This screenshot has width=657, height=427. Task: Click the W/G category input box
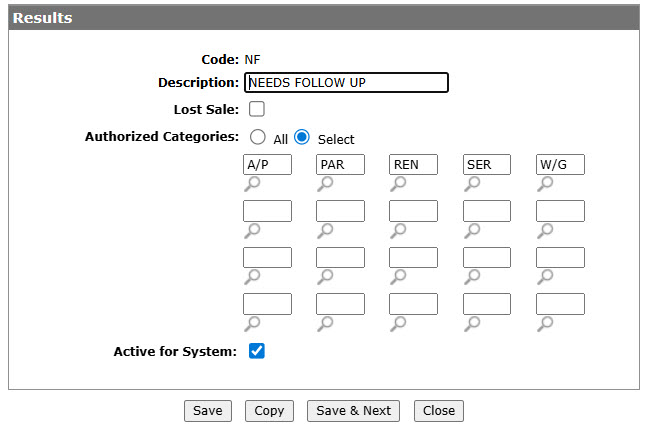[560, 165]
